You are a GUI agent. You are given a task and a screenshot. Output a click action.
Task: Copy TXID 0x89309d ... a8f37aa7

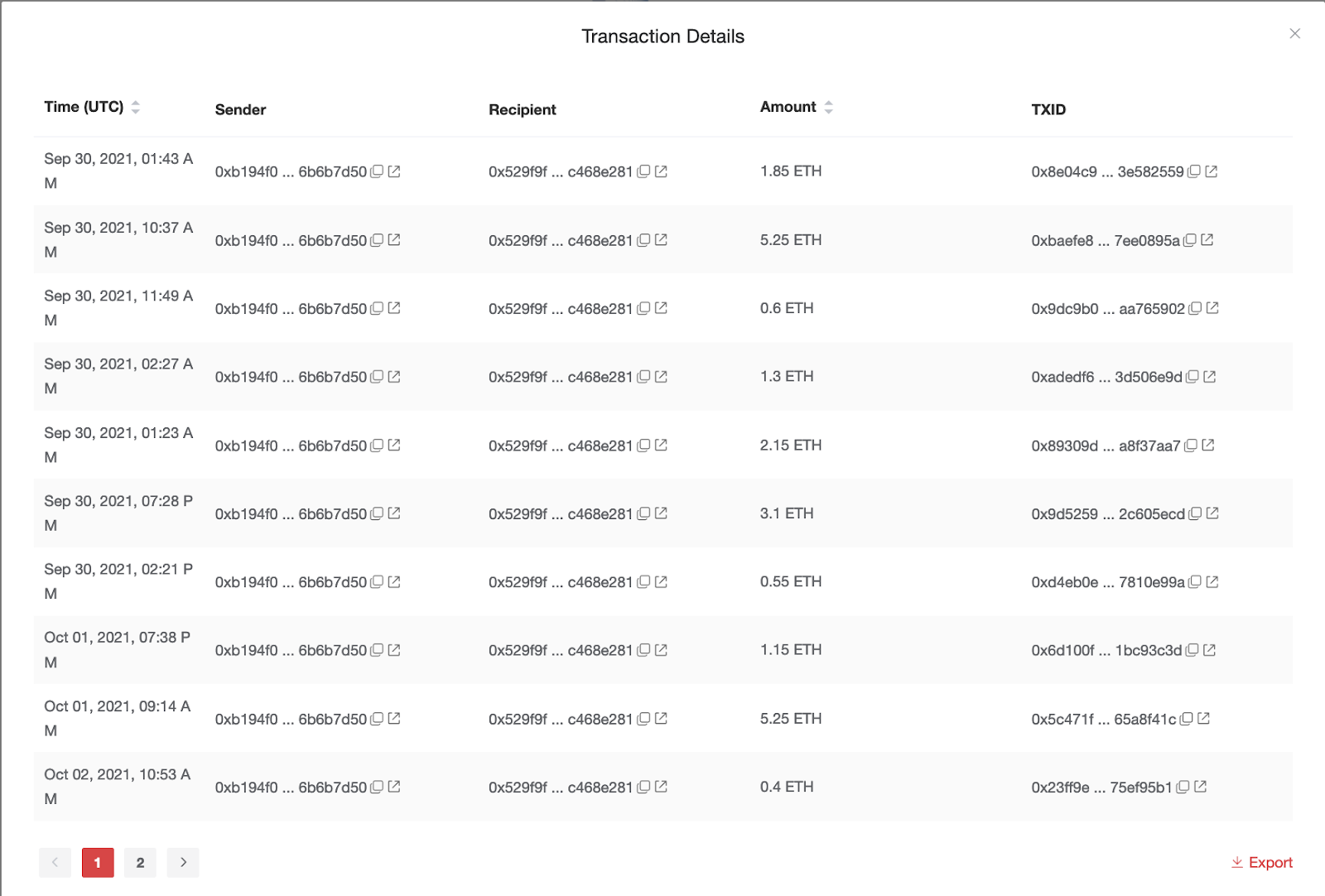click(x=1191, y=446)
